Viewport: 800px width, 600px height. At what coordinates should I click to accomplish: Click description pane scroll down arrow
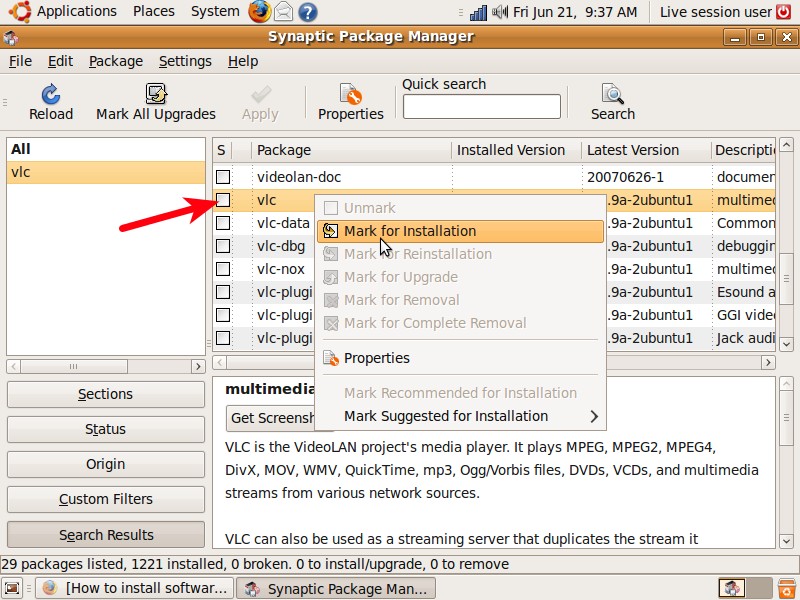pyautogui.click(x=786, y=541)
